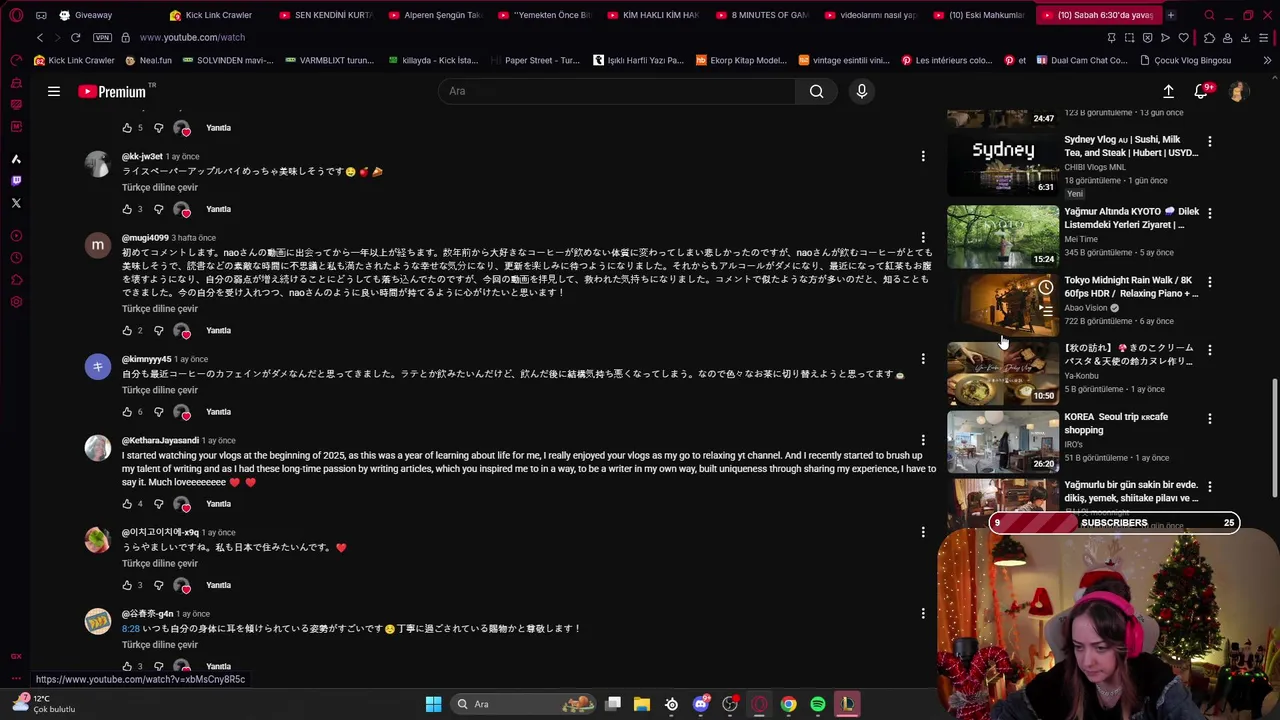Image resolution: width=1280 pixels, height=720 pixels.
Task: Go back with the browser back arrow
Action: click(40, 37)
